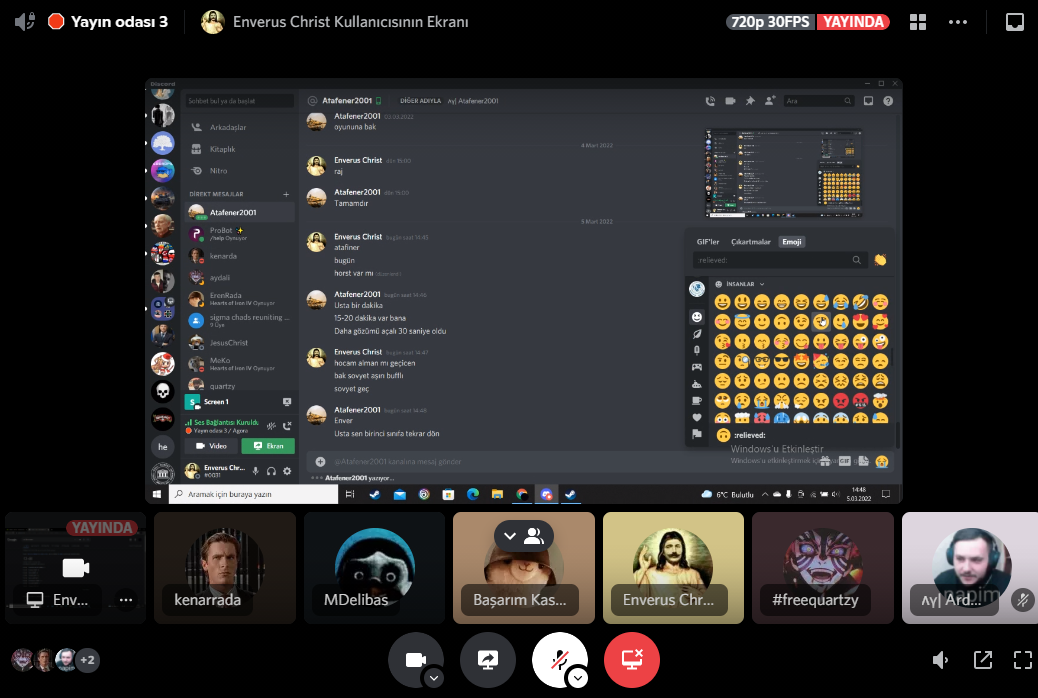The image size is (1038, 698).
Task: Open the grid view layout icon
Action: [918, 22]
